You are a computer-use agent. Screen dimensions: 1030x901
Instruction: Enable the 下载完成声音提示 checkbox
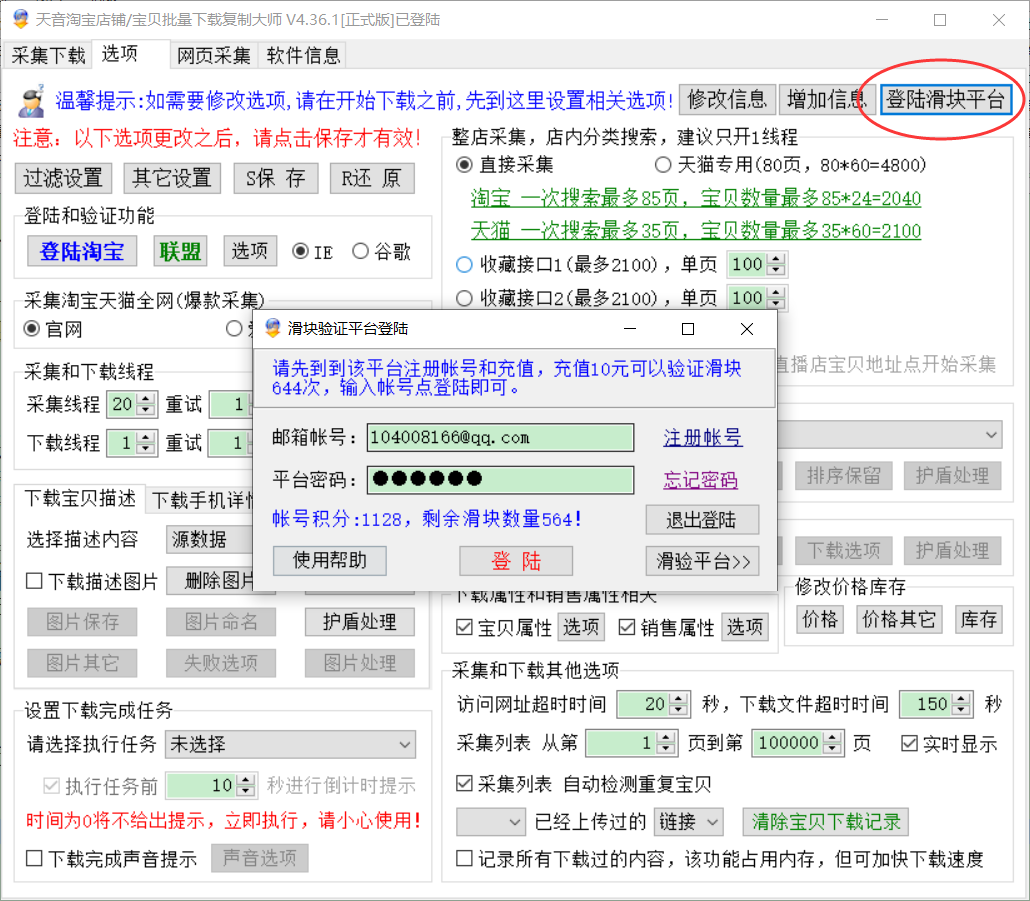coord(35,858)
